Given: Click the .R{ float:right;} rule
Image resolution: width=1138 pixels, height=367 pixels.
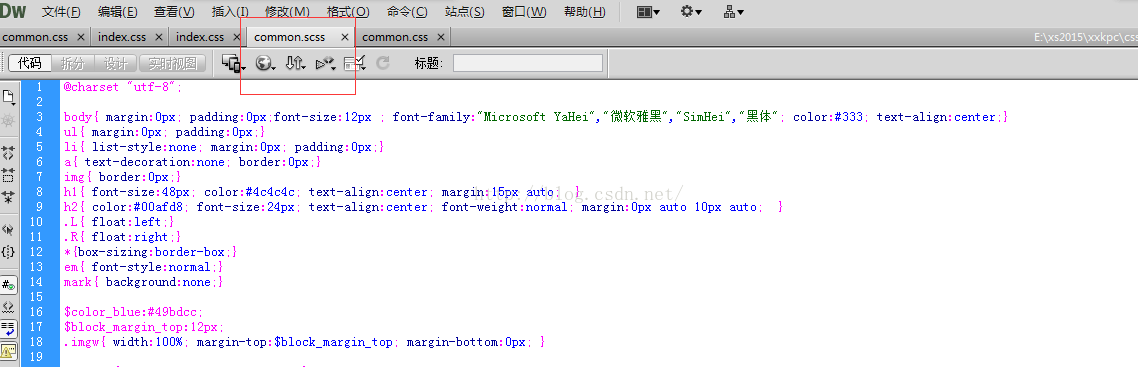Looking at the screenshot, I should (123, 236).
